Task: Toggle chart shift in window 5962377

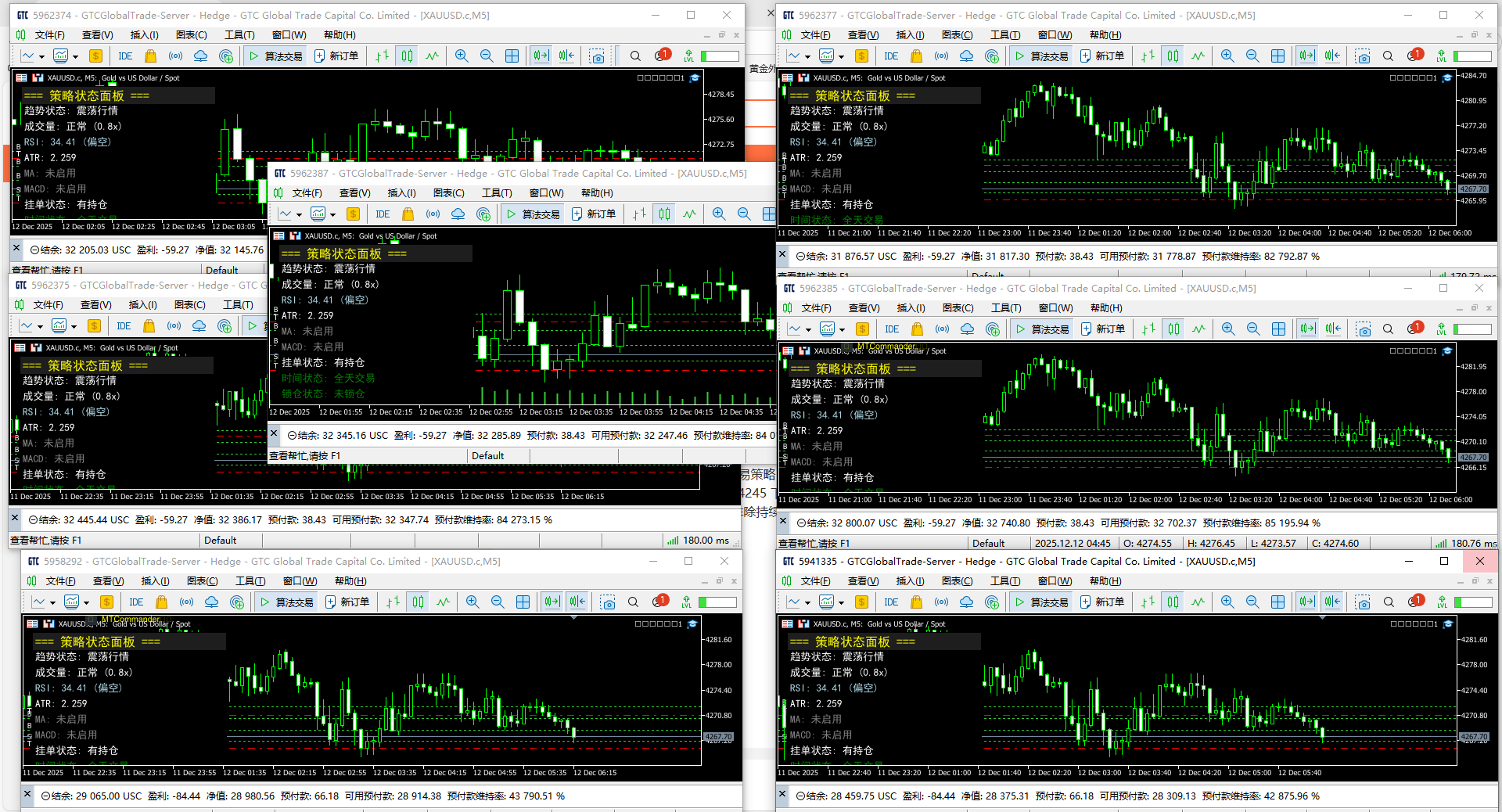Action: tap(1332, 56)
